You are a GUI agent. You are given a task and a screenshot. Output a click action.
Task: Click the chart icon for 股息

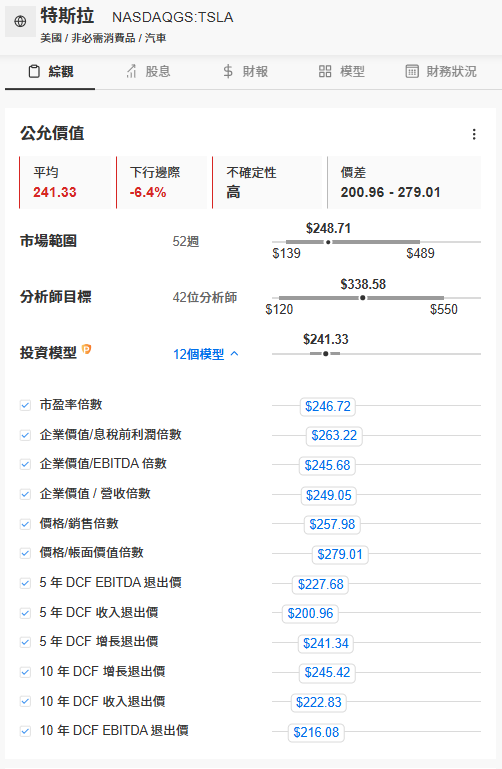131,72
